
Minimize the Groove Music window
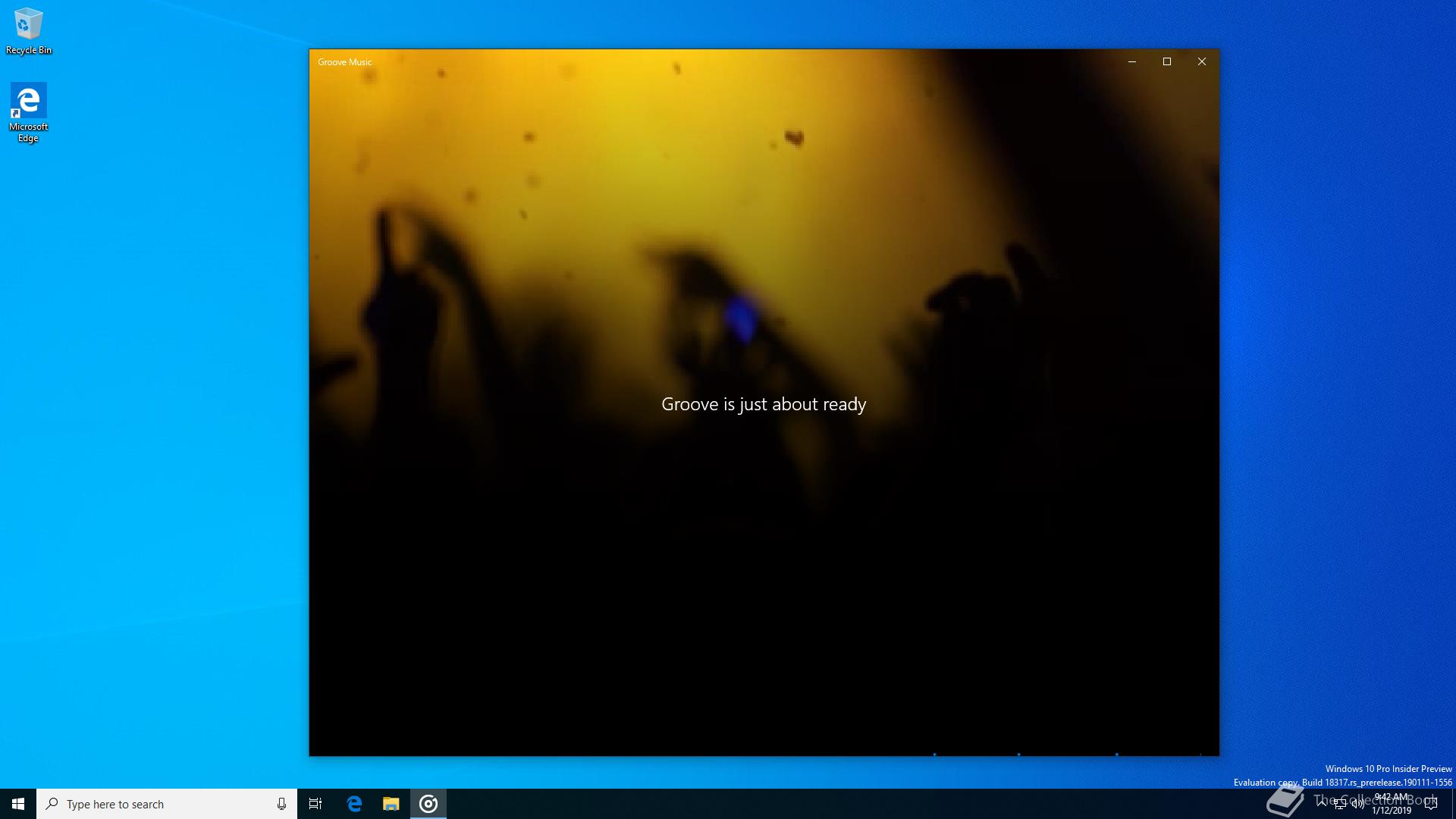click(x=1132, y=61)
